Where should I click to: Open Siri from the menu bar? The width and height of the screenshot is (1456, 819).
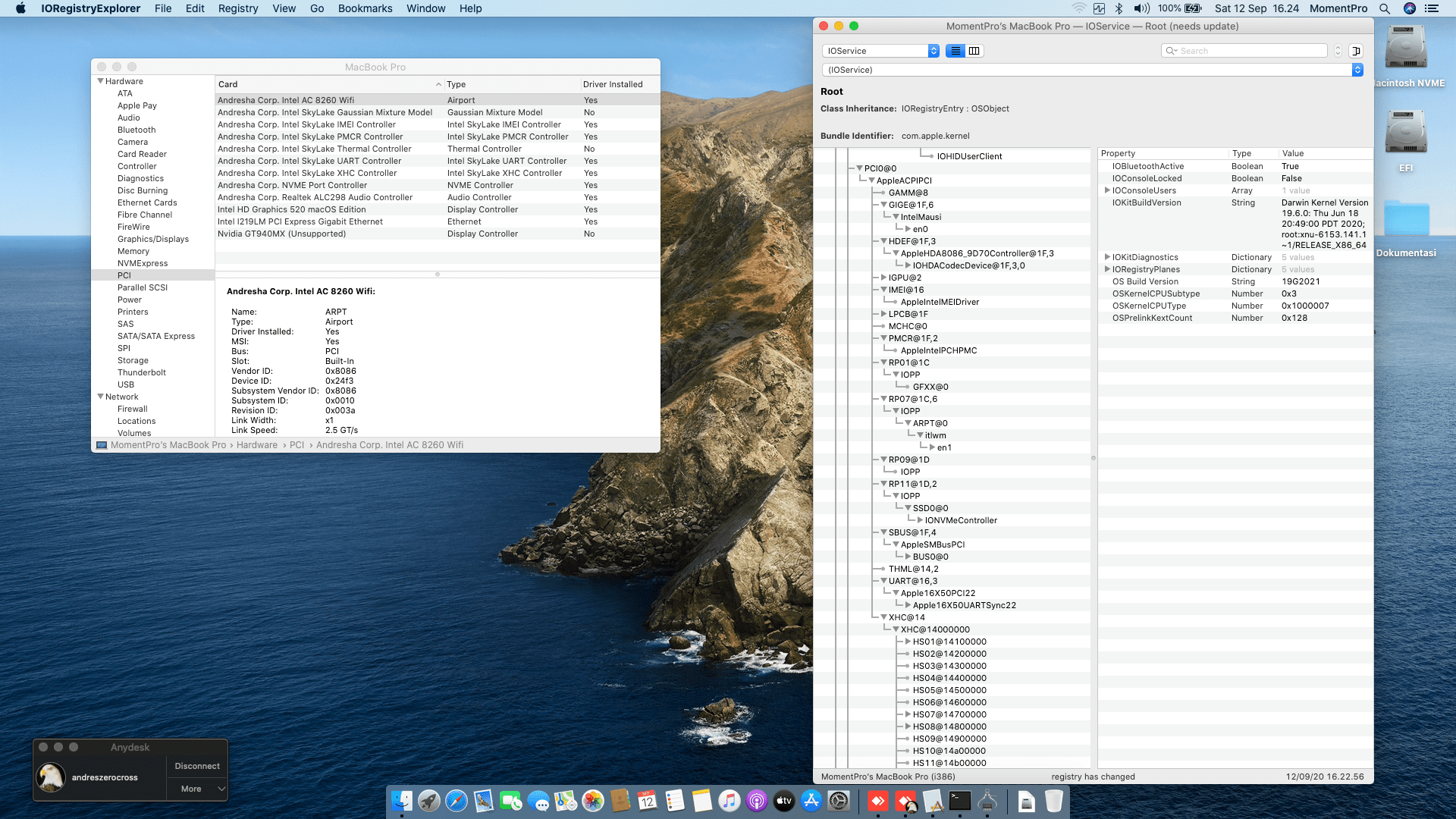pyautogui.click(x=1410, y=8)
